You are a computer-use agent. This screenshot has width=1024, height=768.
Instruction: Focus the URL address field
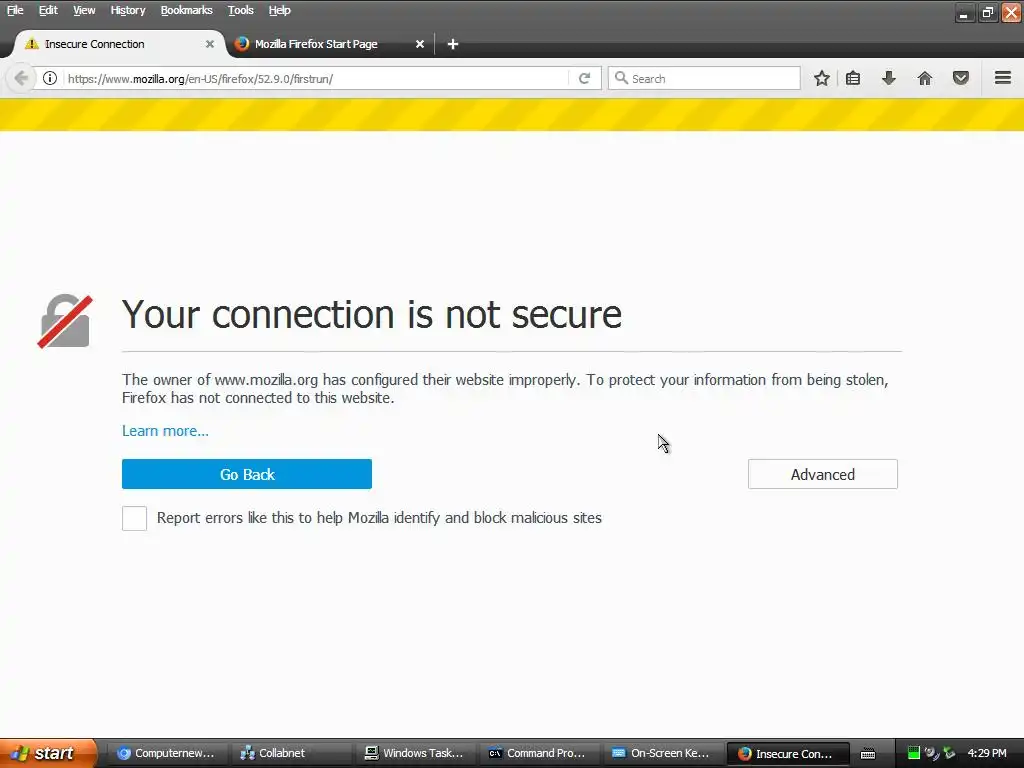pos(317,78)
